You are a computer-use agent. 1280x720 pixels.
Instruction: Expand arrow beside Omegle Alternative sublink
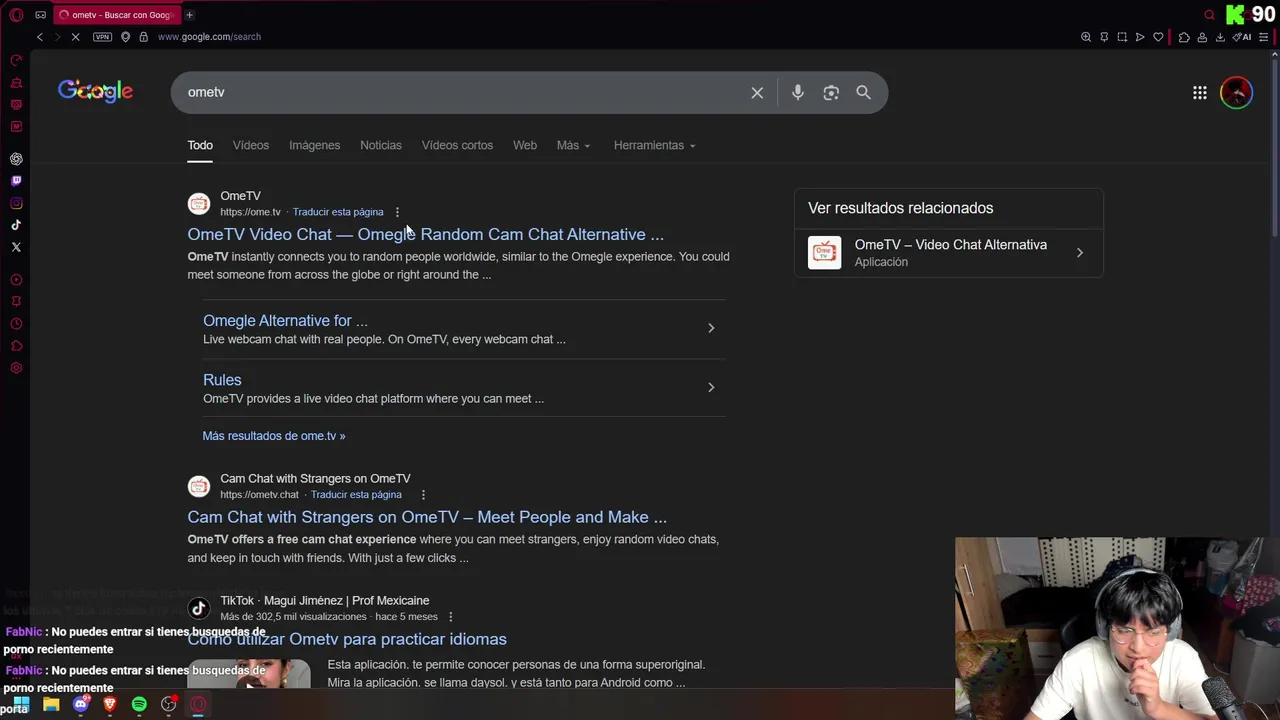click(x=711, y=328)
